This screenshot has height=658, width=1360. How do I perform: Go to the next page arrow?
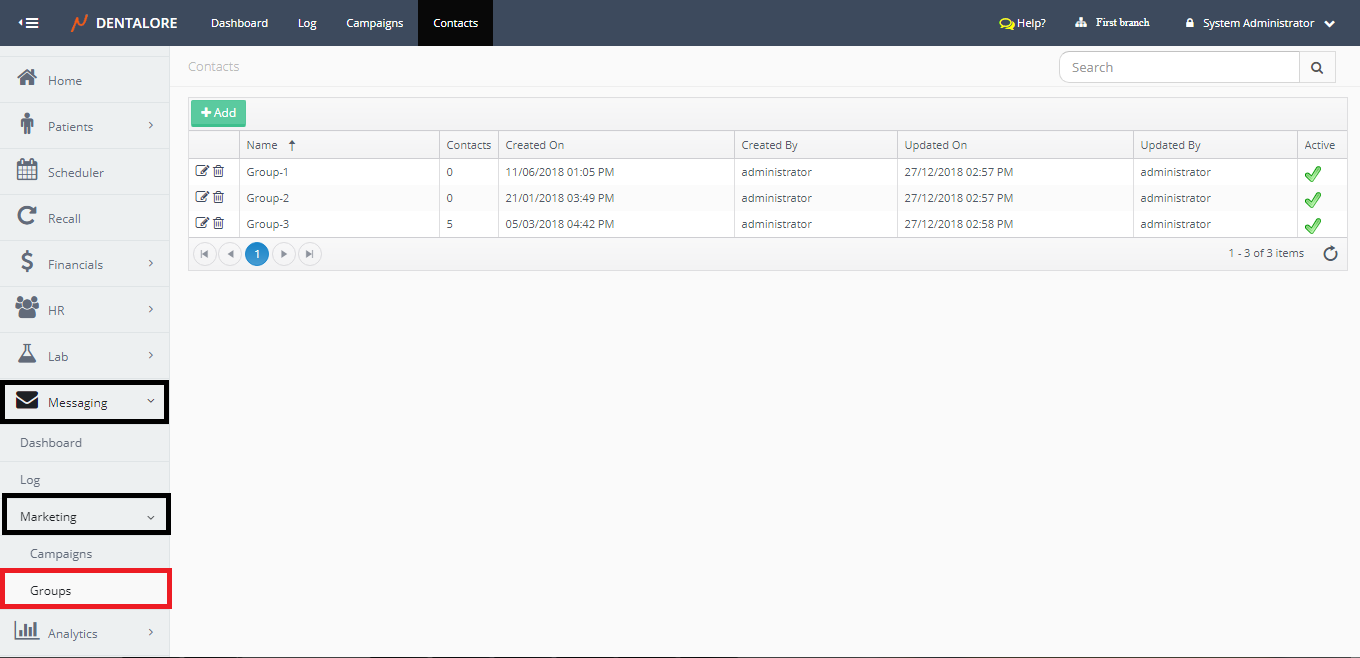(284, 254)
